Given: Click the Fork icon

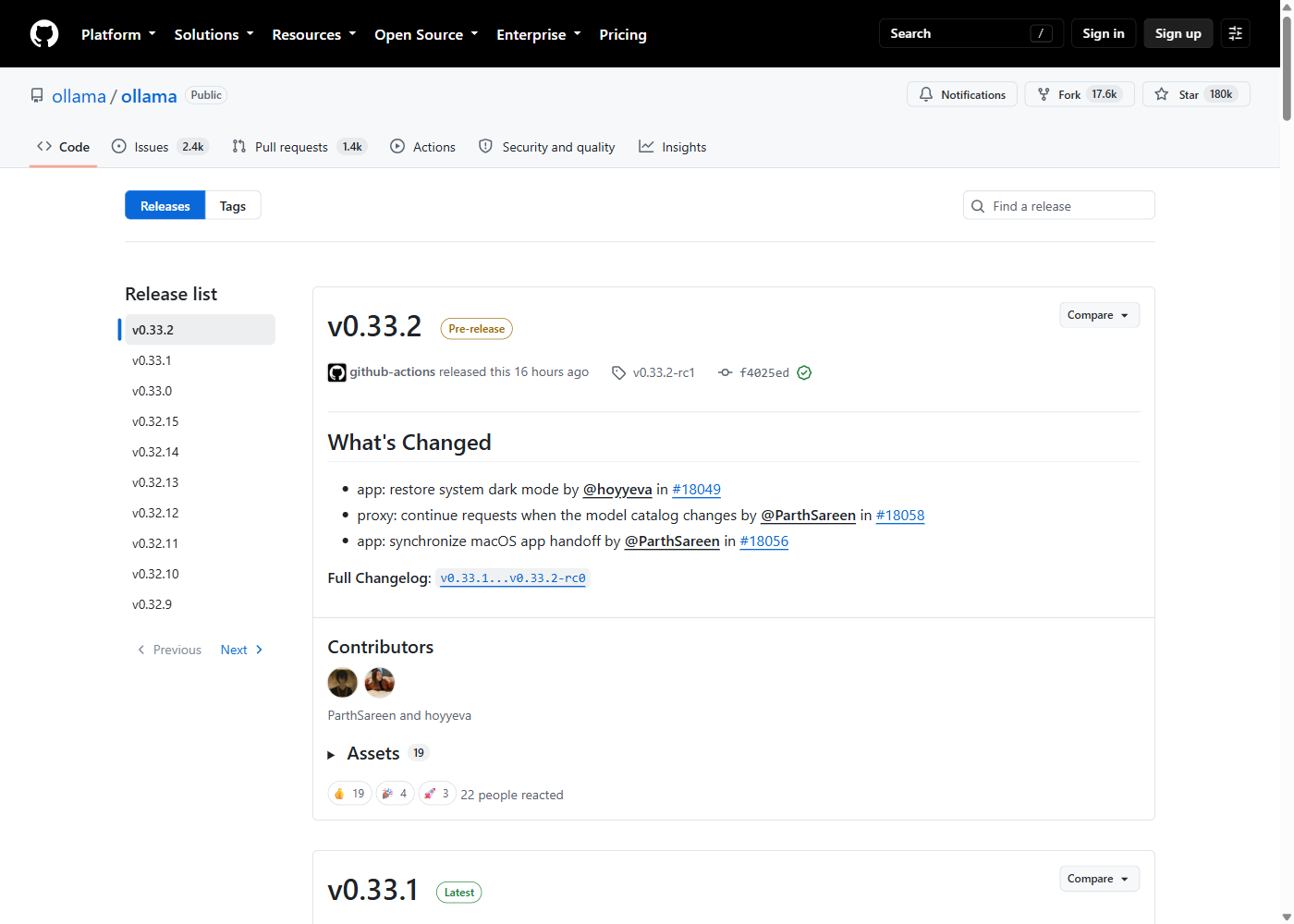Looking at the screenshot, I should point(1044,94).
